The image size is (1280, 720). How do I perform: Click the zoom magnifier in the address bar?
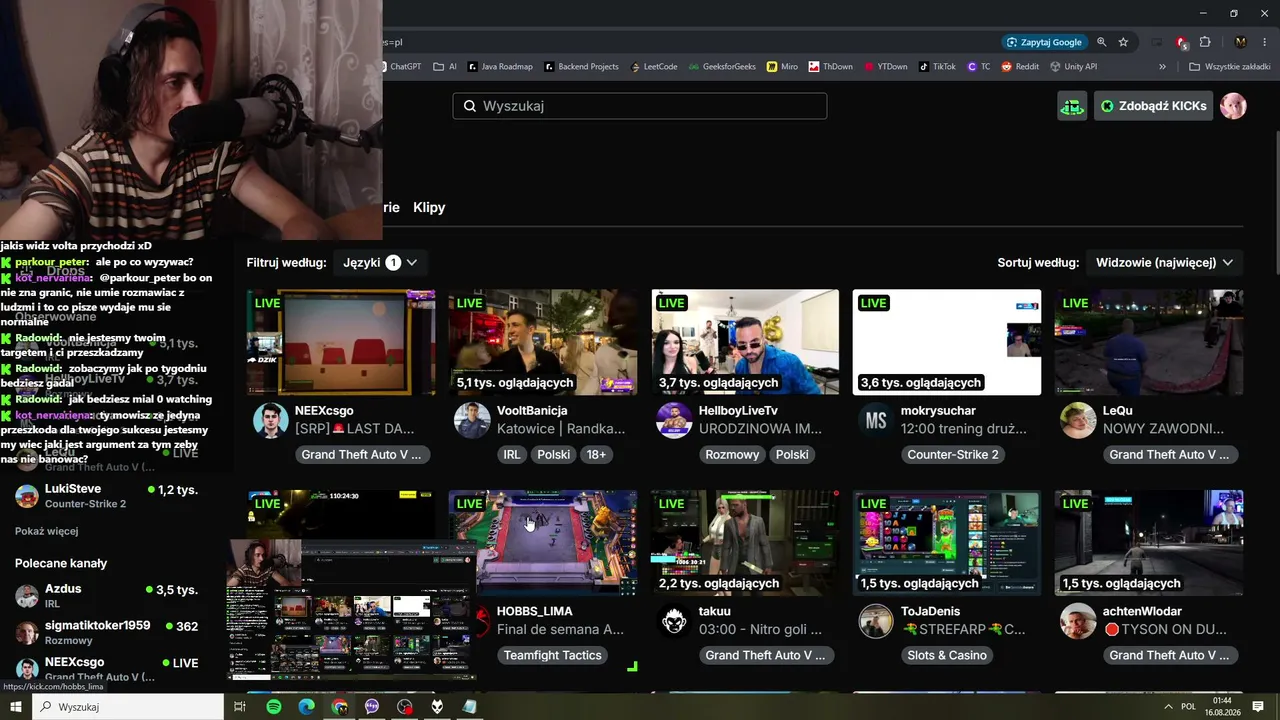tap(1102, 42)
